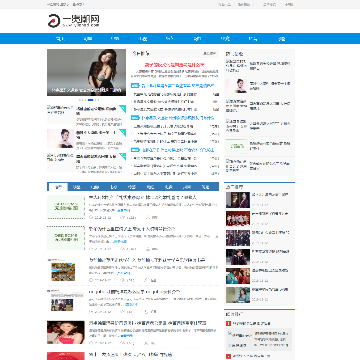The image size is (360, 360).
Task: Open the first video thumbnail in right sidebar
Action: pyautogui.click(x=238, y=200)
